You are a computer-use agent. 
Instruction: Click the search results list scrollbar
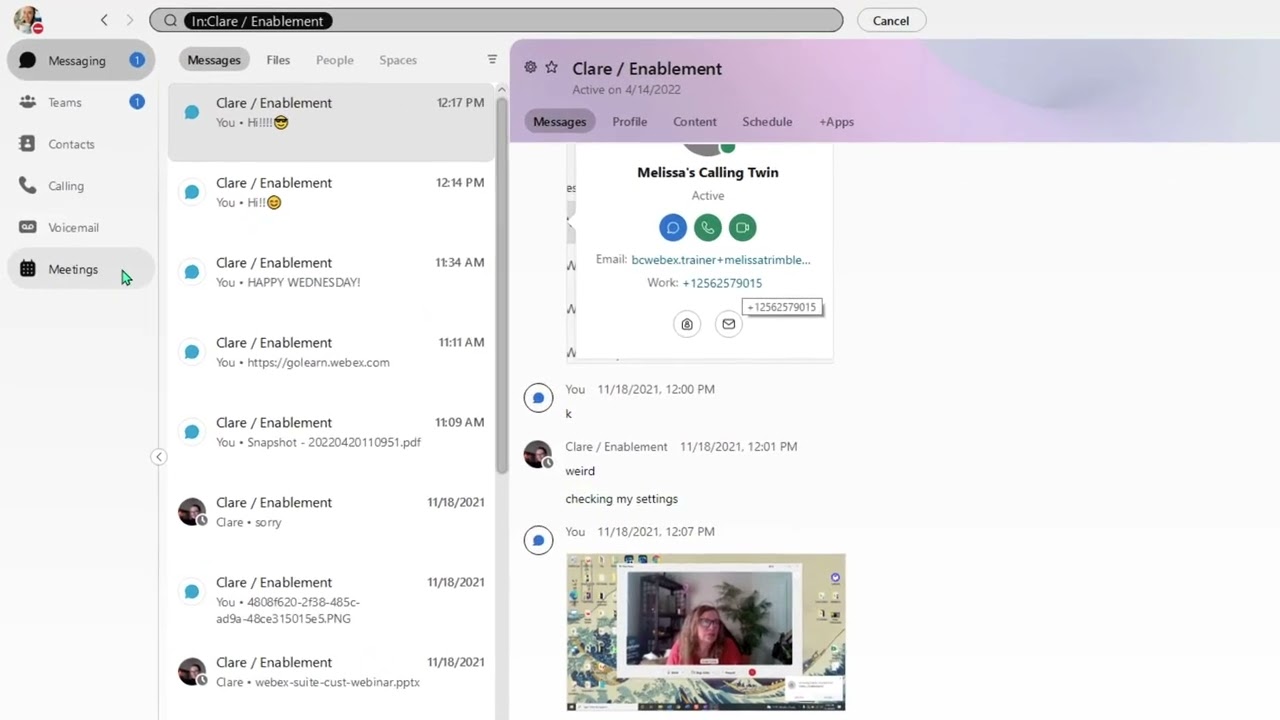502,285
